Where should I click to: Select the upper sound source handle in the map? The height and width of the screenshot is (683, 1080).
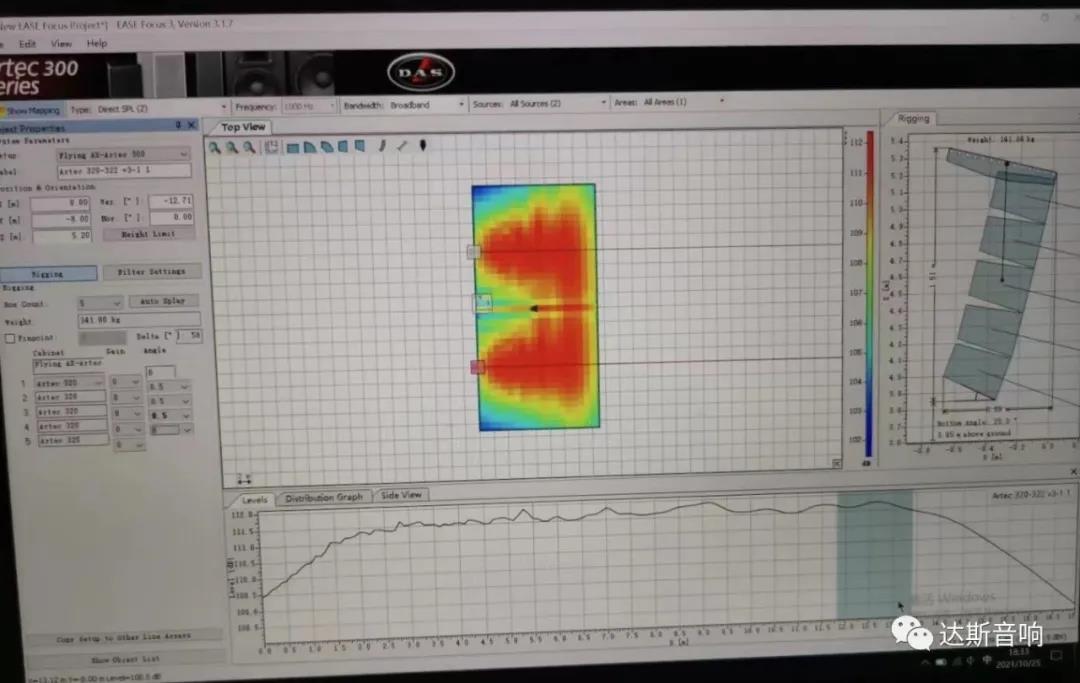point(473,252)
